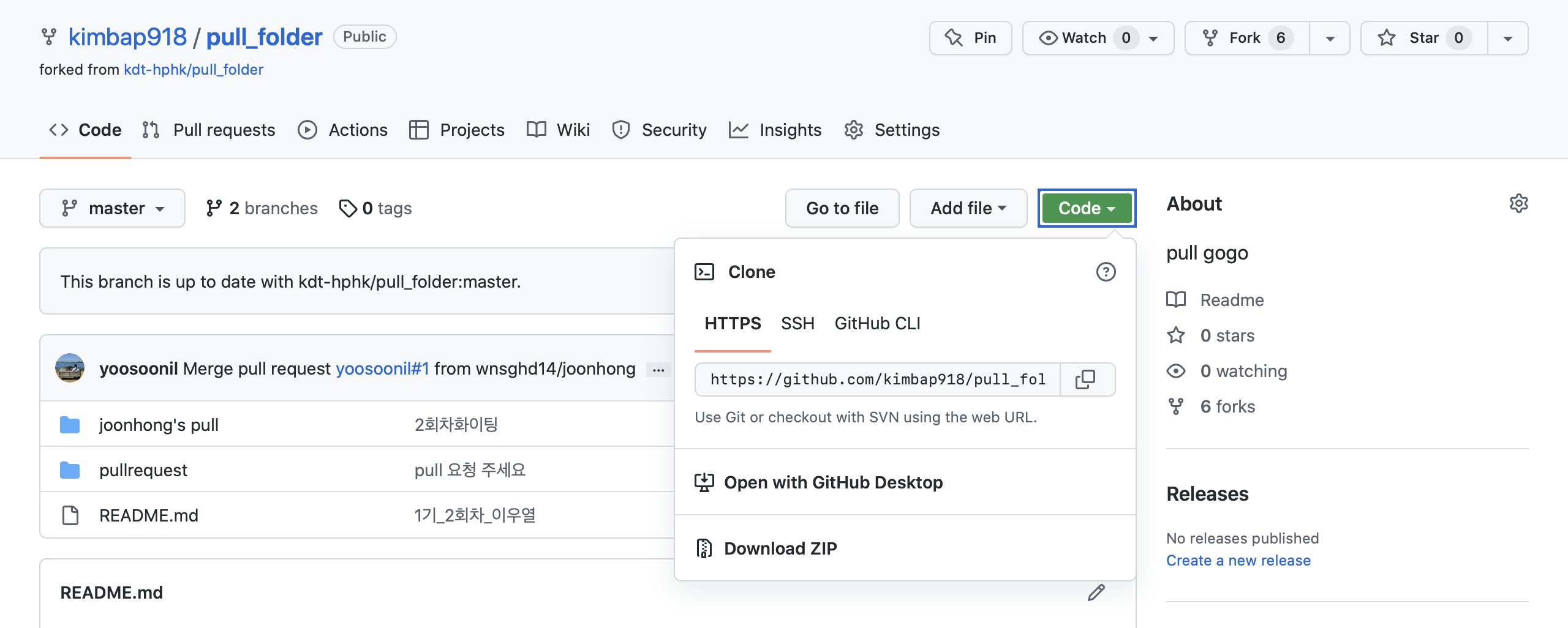Choose Open with GitHub Desktop
Image resolution: width=1568 pixels, height=628 pixels.
(x=905, y=482)
